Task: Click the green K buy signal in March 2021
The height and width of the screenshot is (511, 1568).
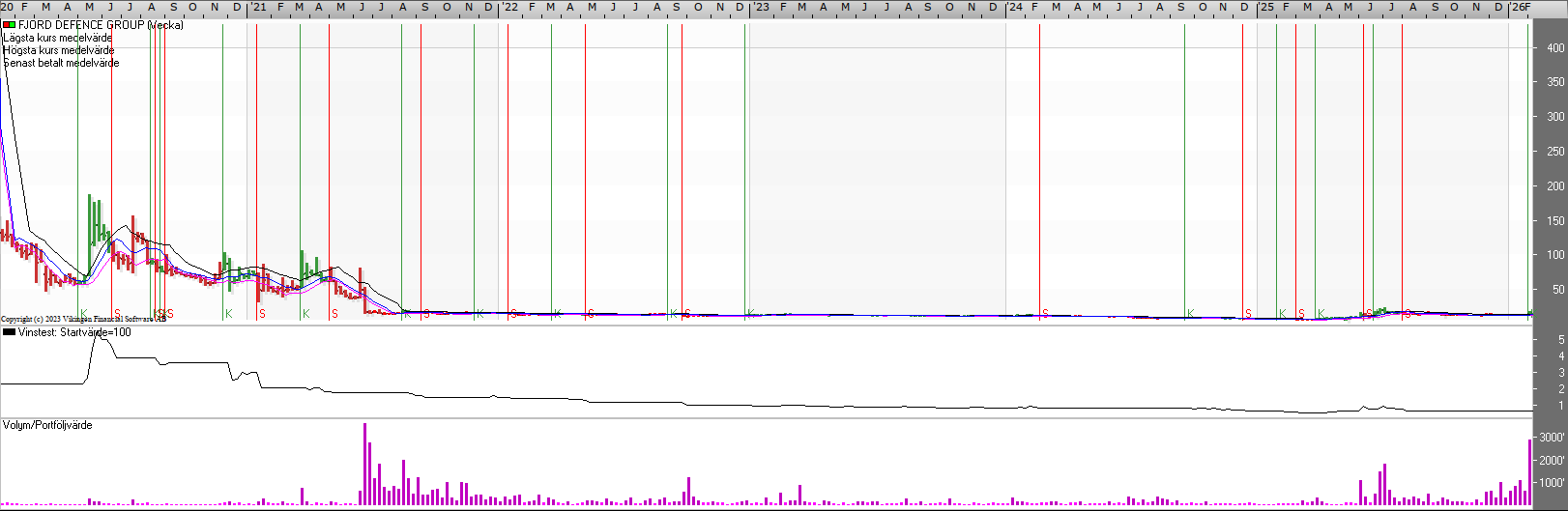Action: click(x=305, y=314)
